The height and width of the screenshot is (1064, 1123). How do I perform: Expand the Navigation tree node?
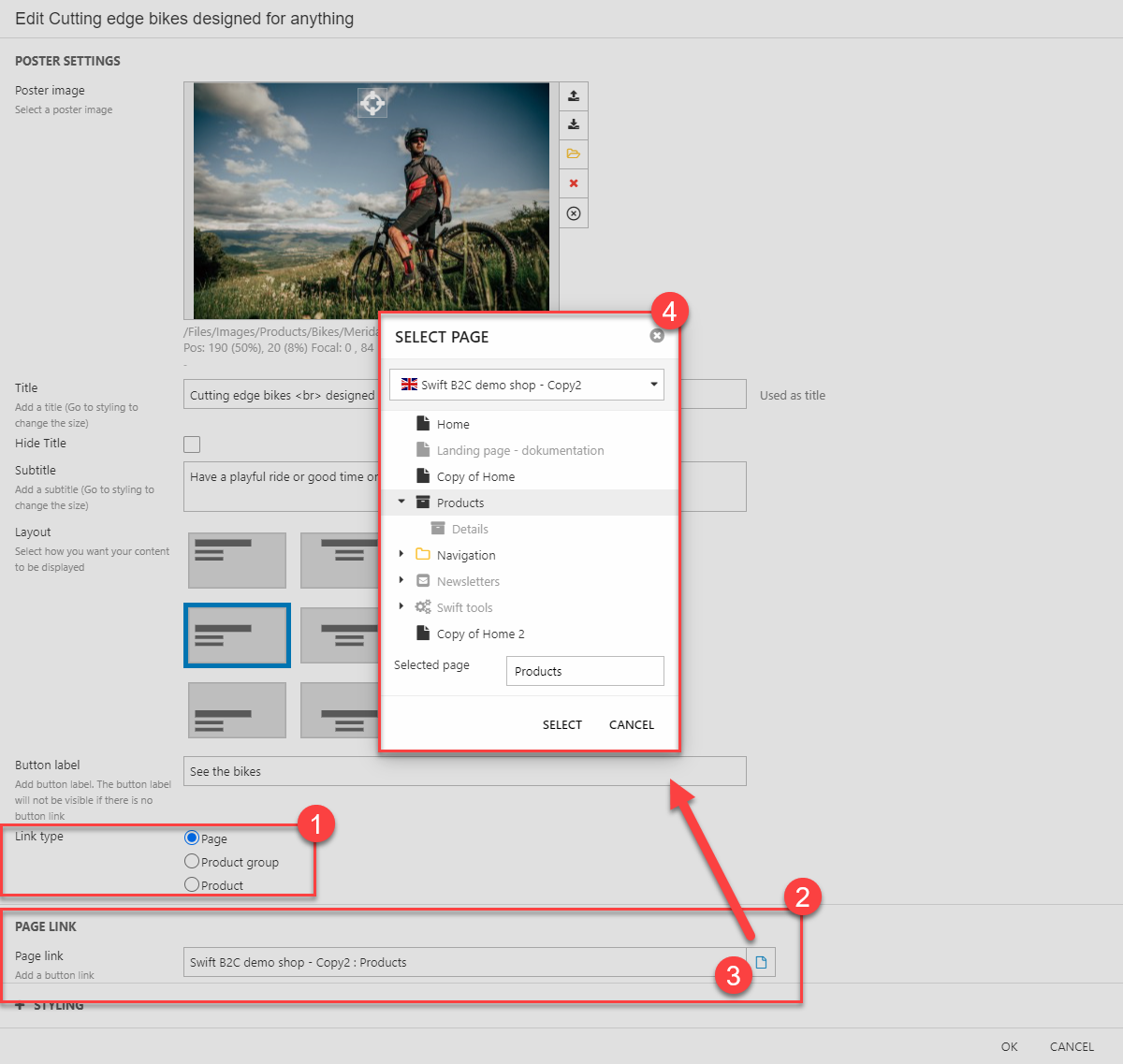tap(401, 554)
